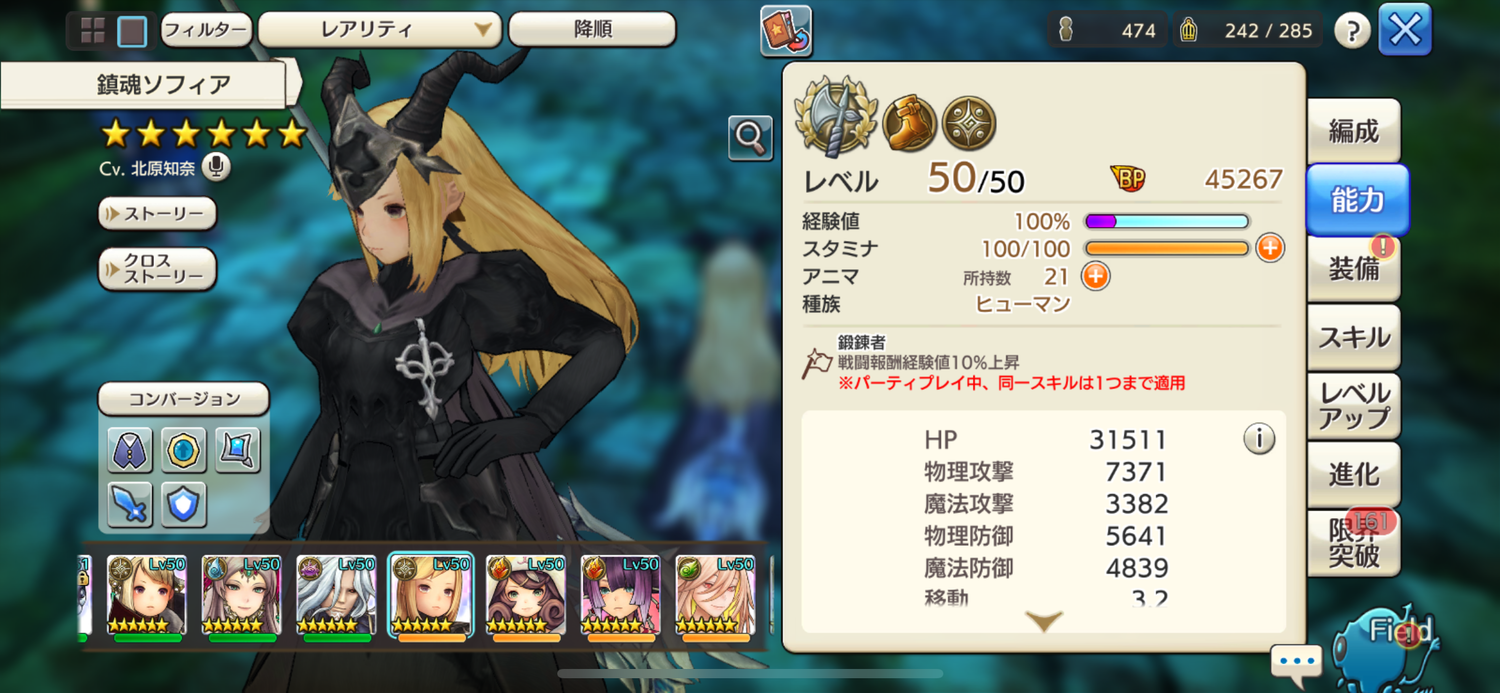Switch to single-unit view layout

pos(132,31)
